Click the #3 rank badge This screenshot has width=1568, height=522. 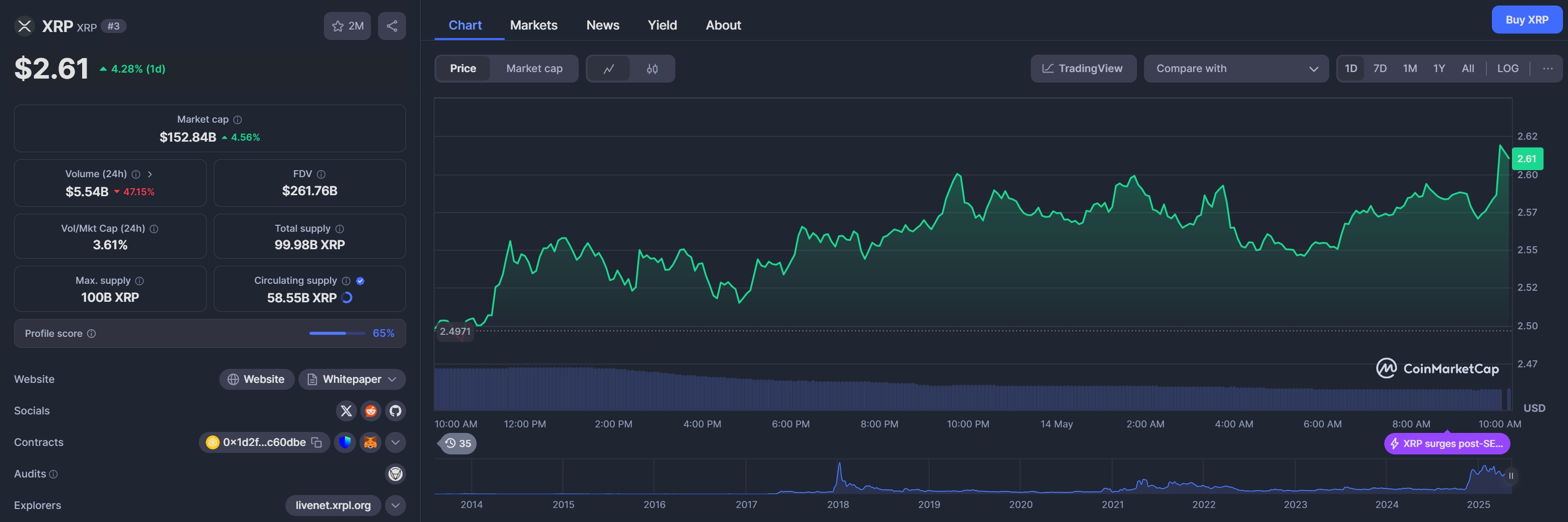113,26
